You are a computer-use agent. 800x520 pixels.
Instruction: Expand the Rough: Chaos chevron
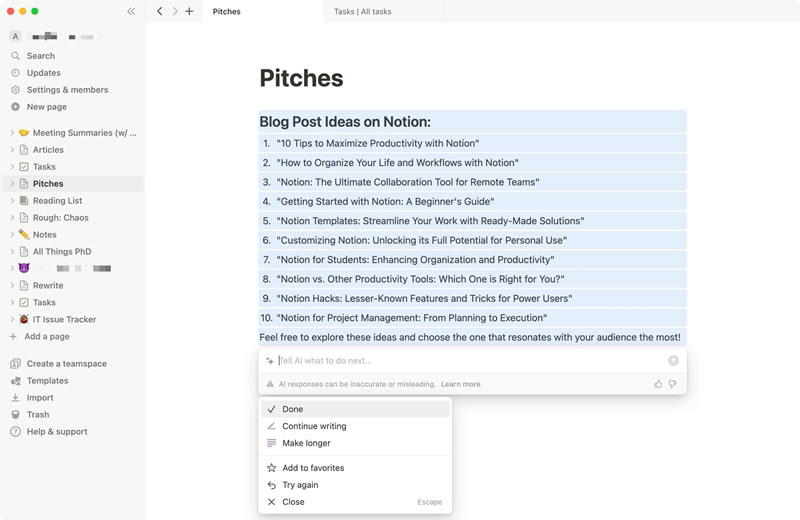(x=12, y=217)
